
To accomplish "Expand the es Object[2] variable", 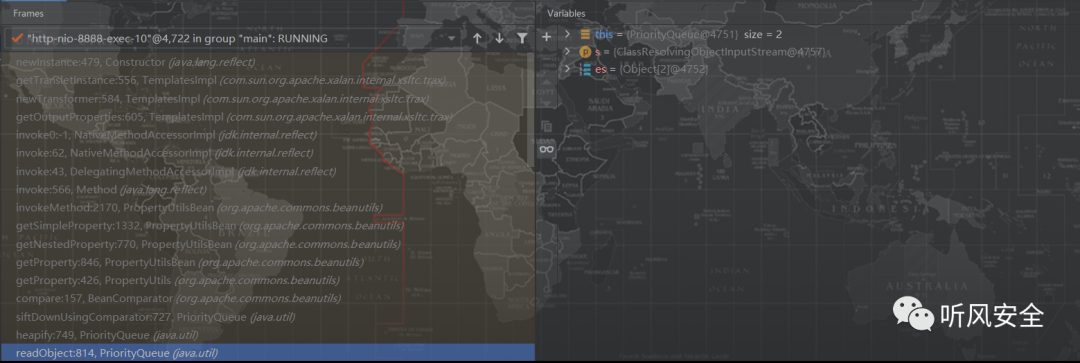I will [x=567, y=70].
